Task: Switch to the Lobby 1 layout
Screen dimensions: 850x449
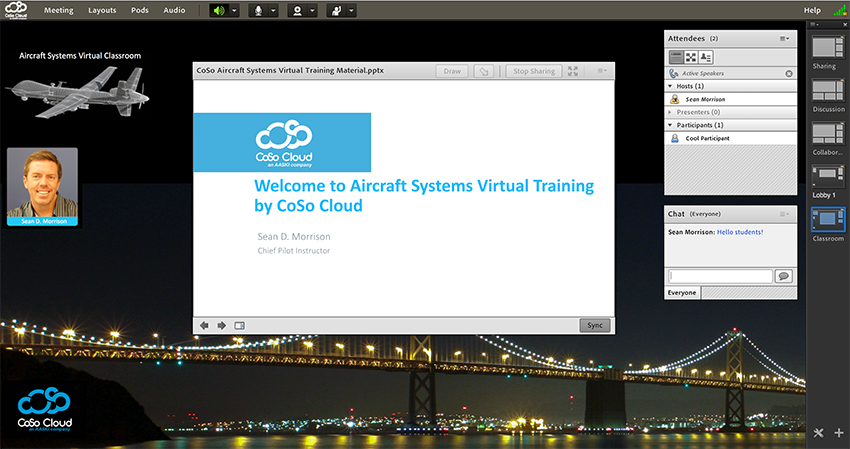Action: click(x=828, y=177)
